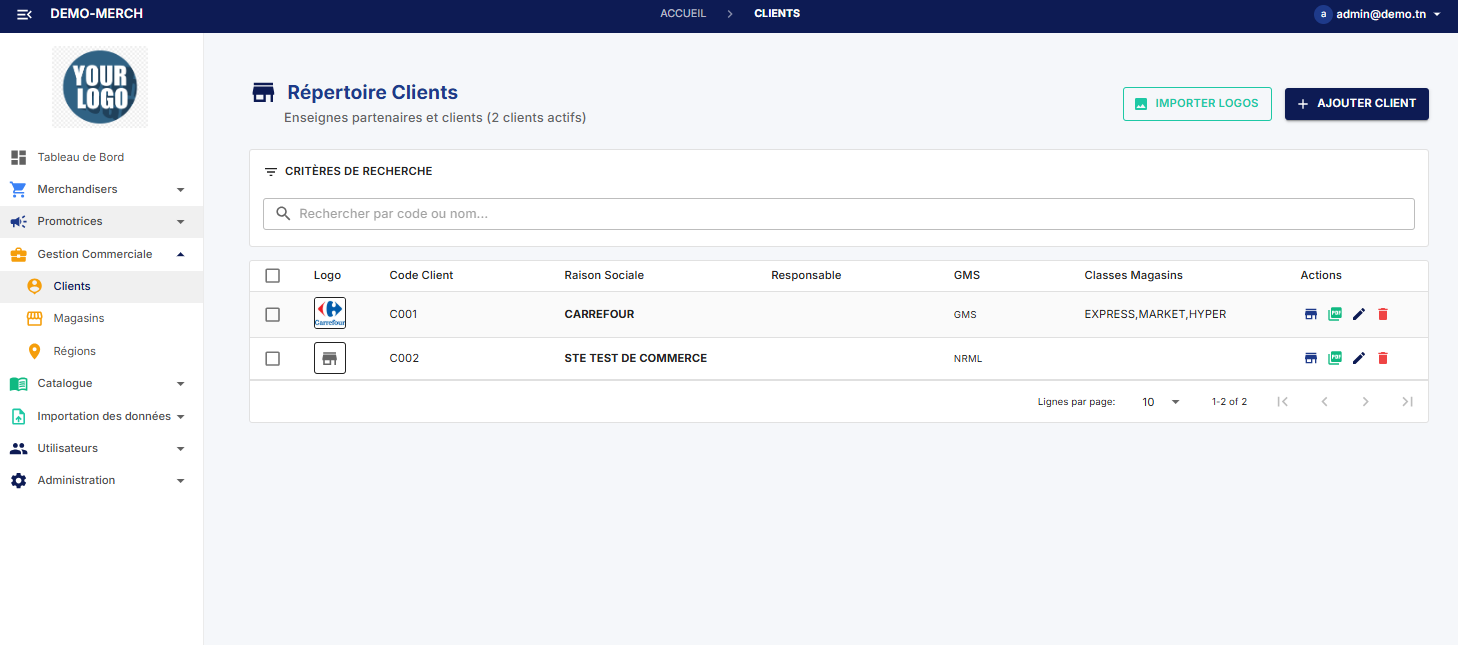The width and height of the screenshot is (1458, 645).
Task: Toggle the select-all checkbox in table header
Action: click(273, 276)
